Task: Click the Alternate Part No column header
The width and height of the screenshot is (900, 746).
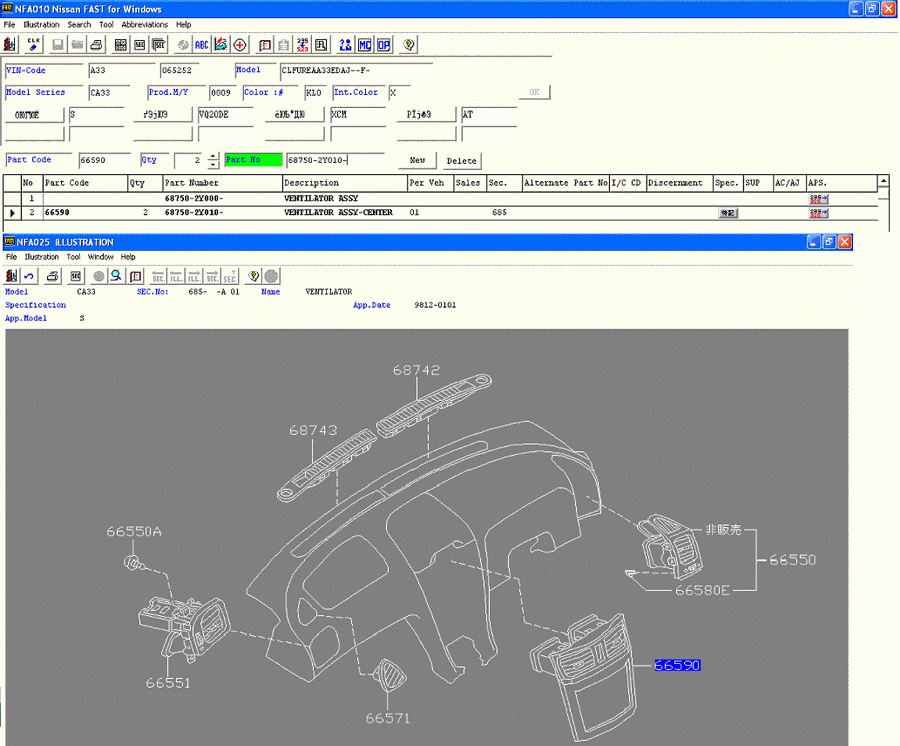Action: (x=565, y=183)
